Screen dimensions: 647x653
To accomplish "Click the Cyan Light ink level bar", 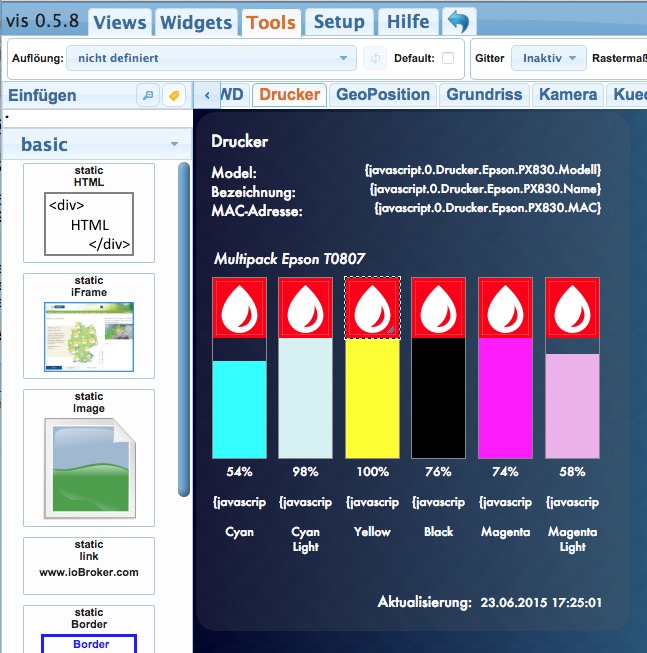I will coord(306,398).
